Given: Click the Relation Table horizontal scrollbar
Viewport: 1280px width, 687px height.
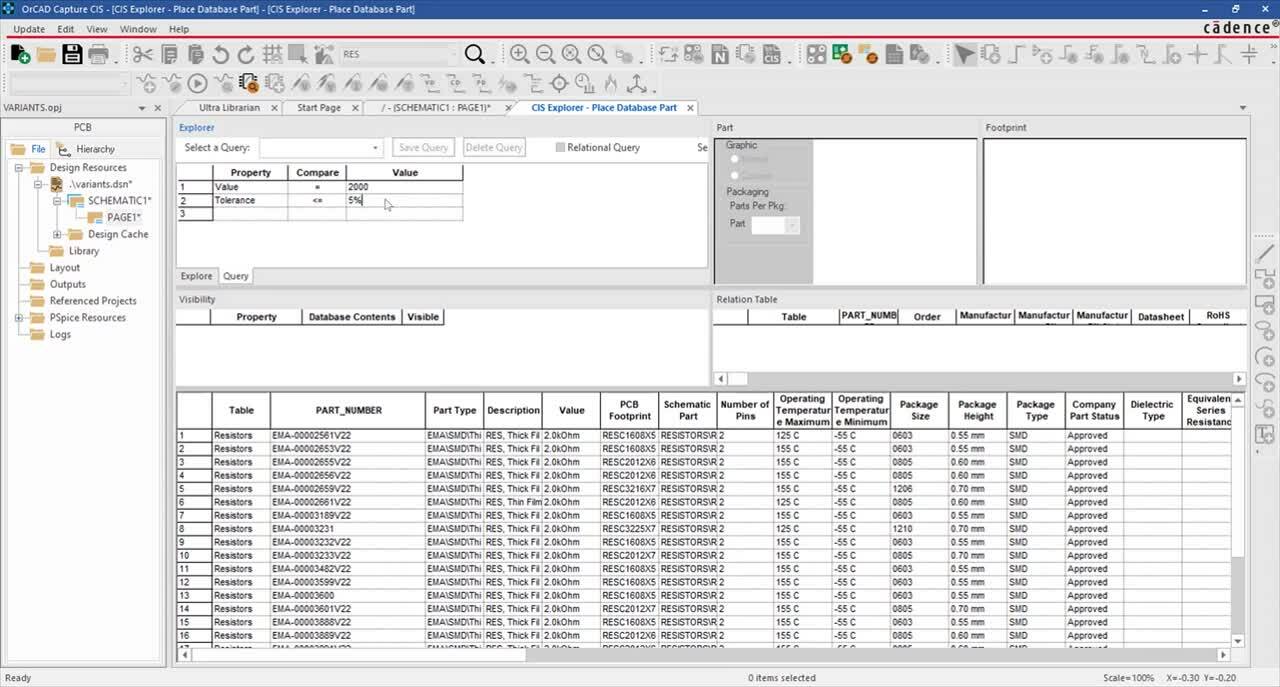Looking at the screenshot, I should [979, 379].
